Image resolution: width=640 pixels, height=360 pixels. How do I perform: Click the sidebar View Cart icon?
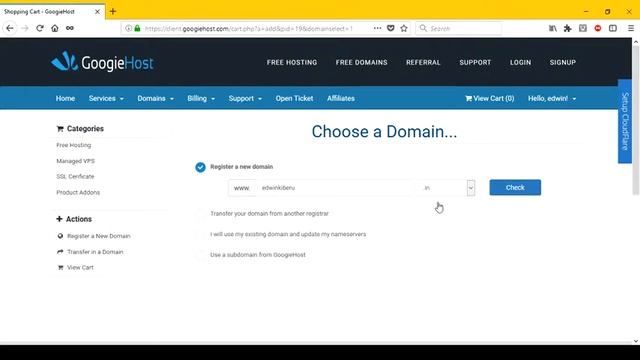pyautogui.click(x=60, y=268)
